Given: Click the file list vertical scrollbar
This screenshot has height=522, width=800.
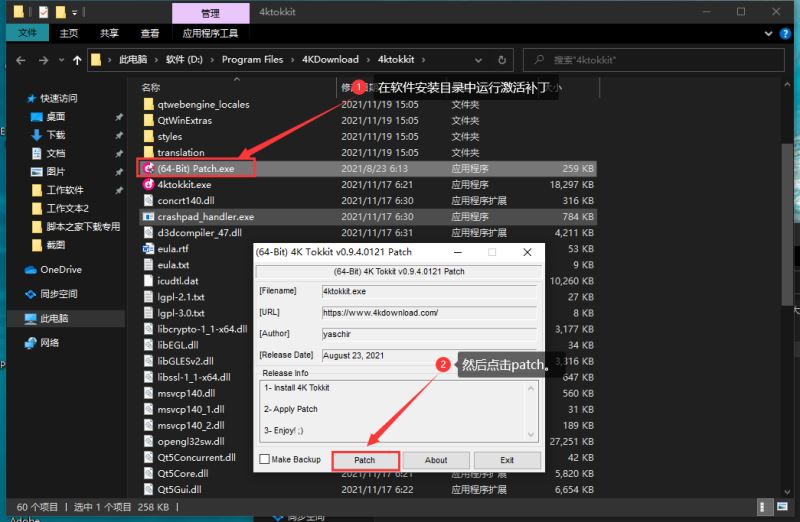Looking at the screenshot, I should pos(787,225).
